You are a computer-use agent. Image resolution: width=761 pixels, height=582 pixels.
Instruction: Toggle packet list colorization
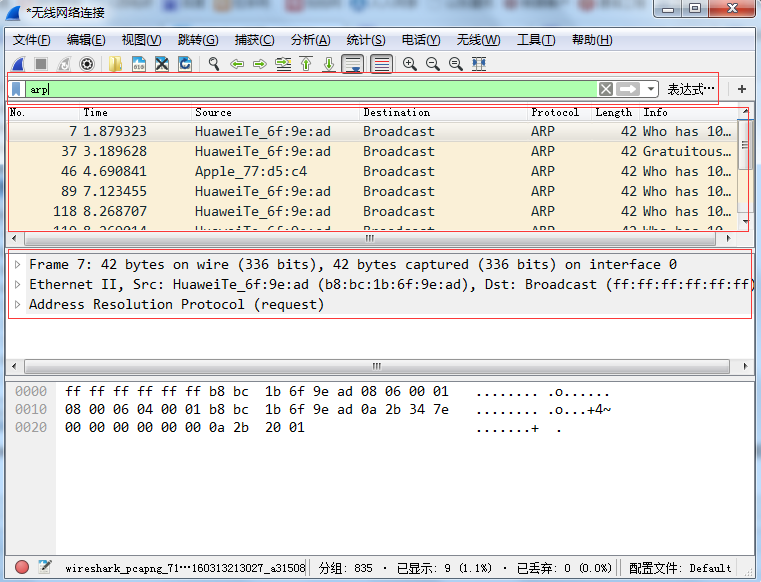[381, 64]
